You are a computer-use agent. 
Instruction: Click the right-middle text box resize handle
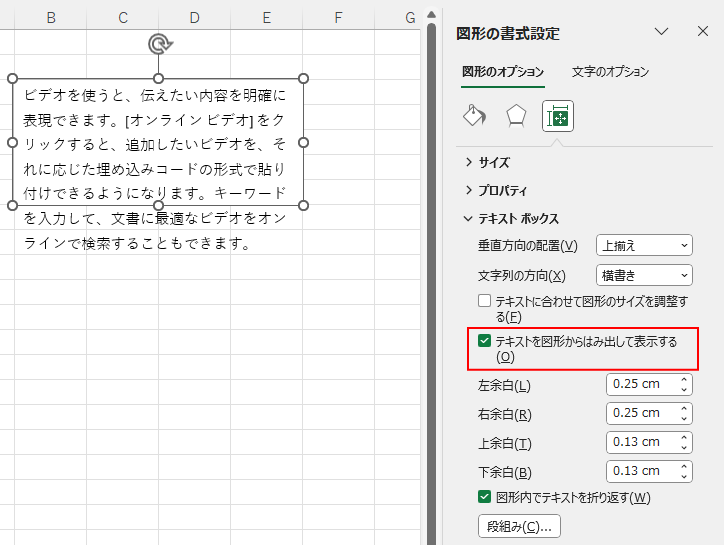pos(303,142)
